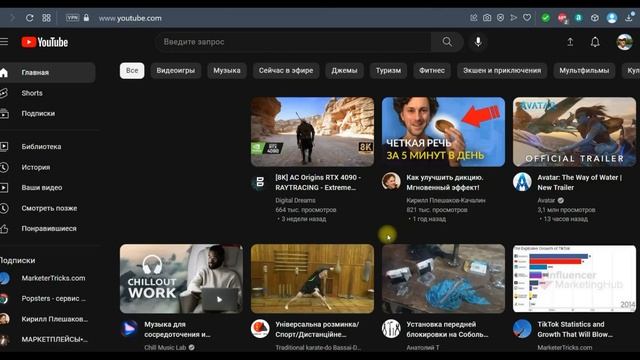Open the YouTube hamburger menu
Screen dimensions: 640x360
click(x=4, y=42)
